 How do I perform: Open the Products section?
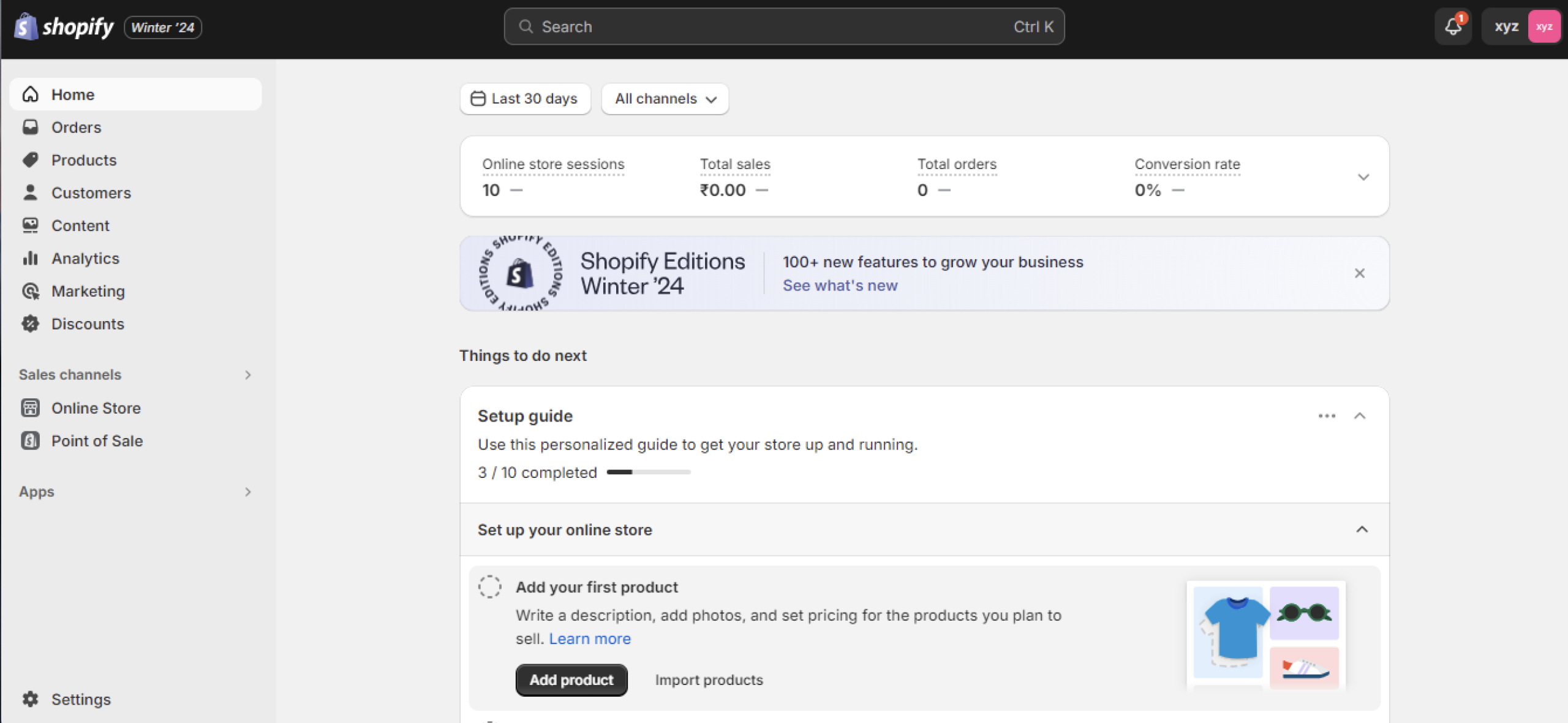(136, 160)
